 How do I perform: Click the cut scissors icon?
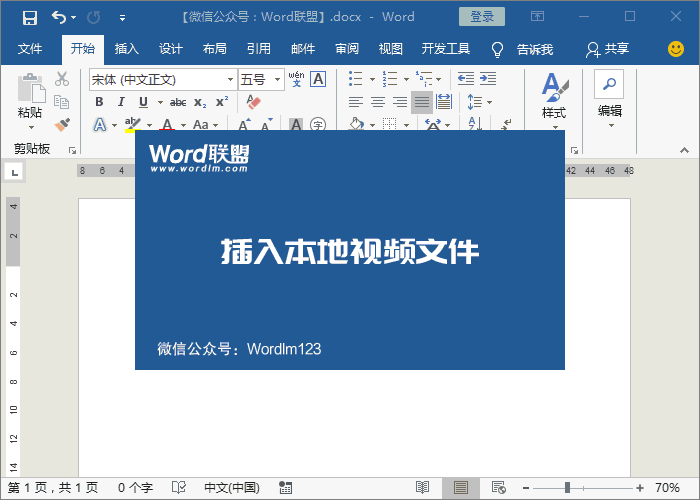coord(62,79)
